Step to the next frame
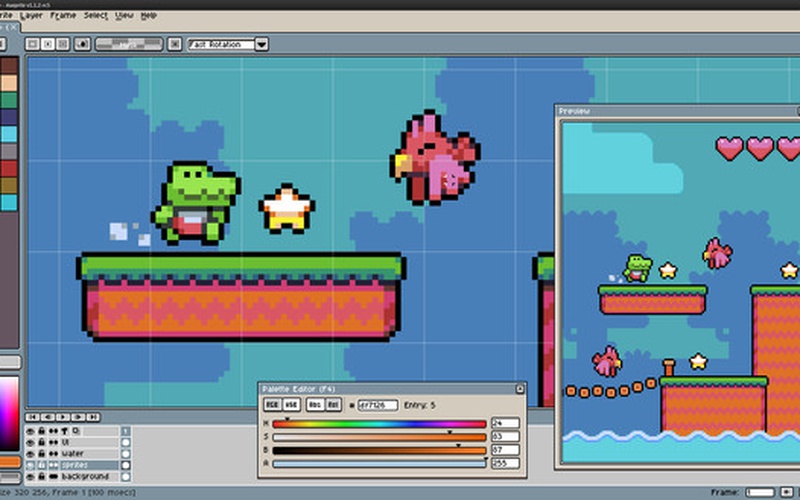 tap(77, 417)
